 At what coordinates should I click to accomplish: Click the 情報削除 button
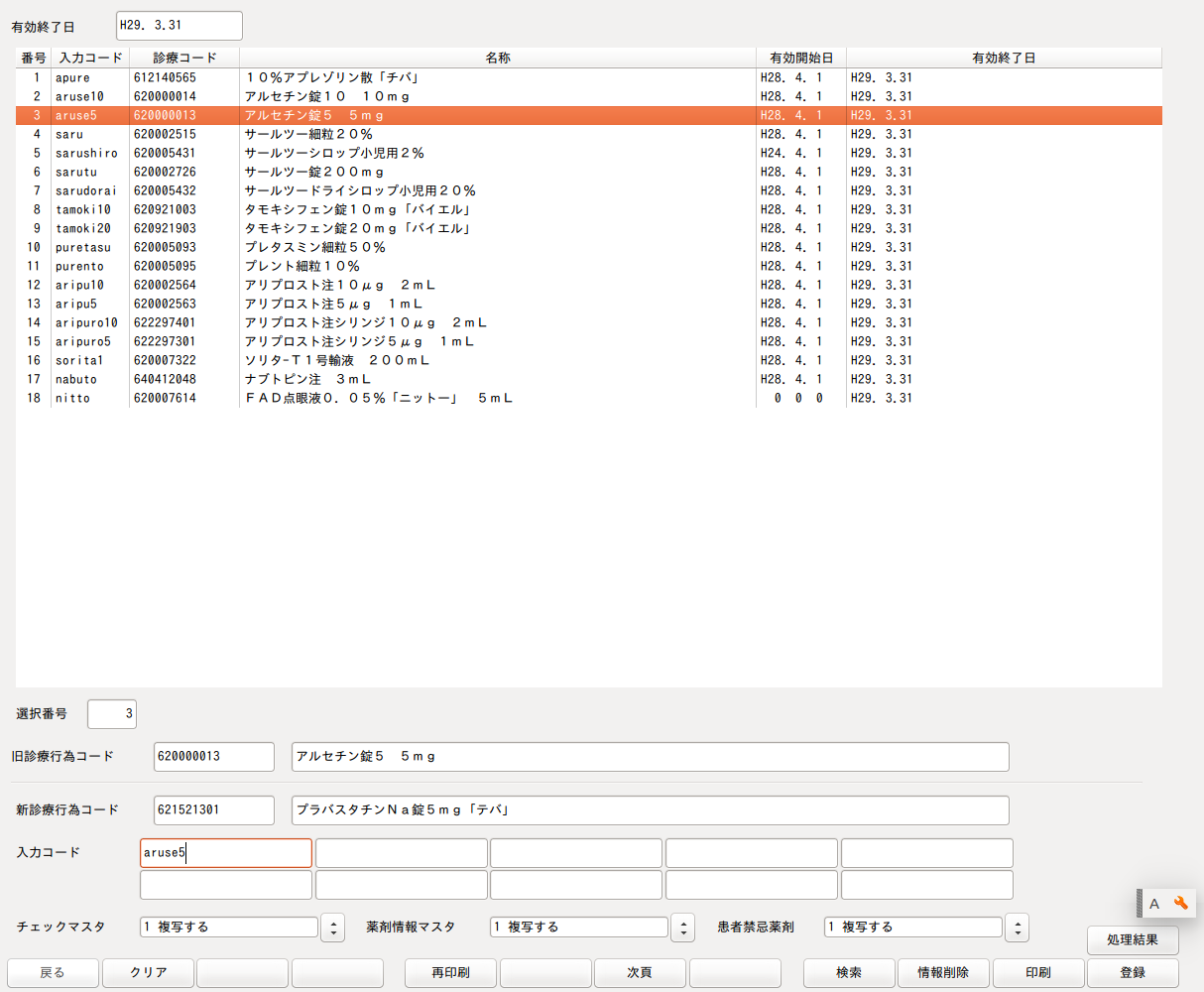[943, 973]
